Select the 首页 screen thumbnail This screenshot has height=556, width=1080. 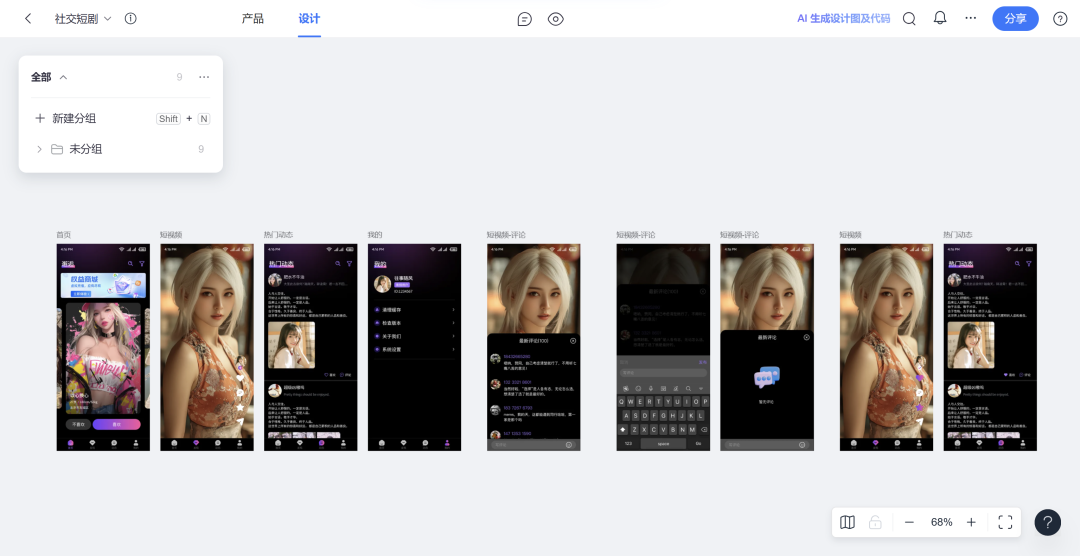point(103,346)
